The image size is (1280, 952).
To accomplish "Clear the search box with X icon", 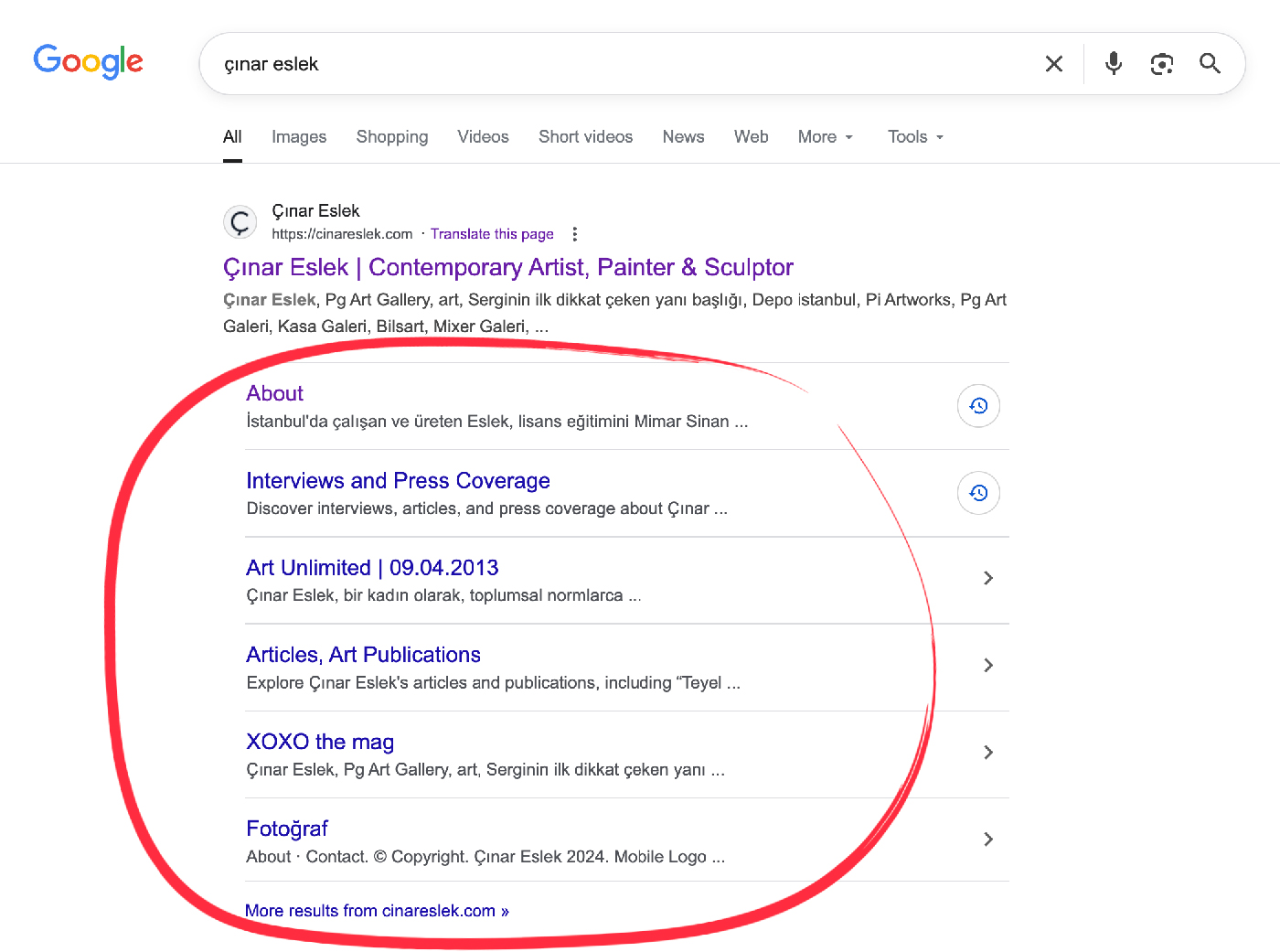I will (x=1053, y=64).
